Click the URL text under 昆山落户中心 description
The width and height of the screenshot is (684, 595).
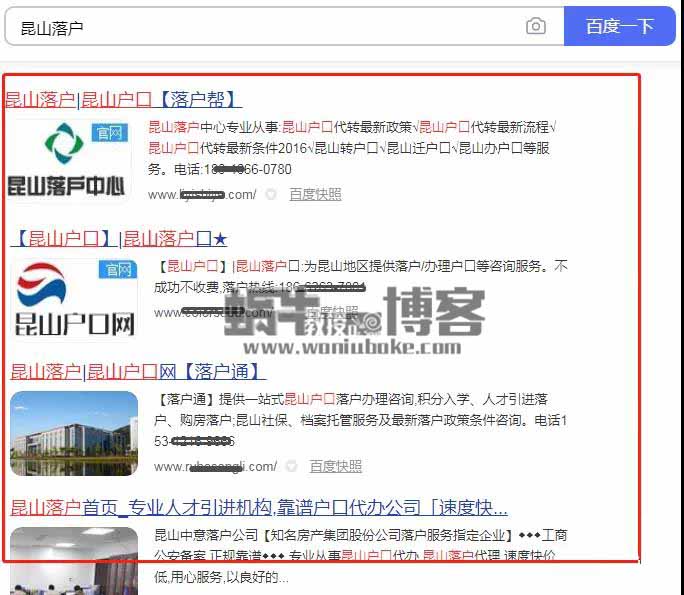click(x=202, y=194)
